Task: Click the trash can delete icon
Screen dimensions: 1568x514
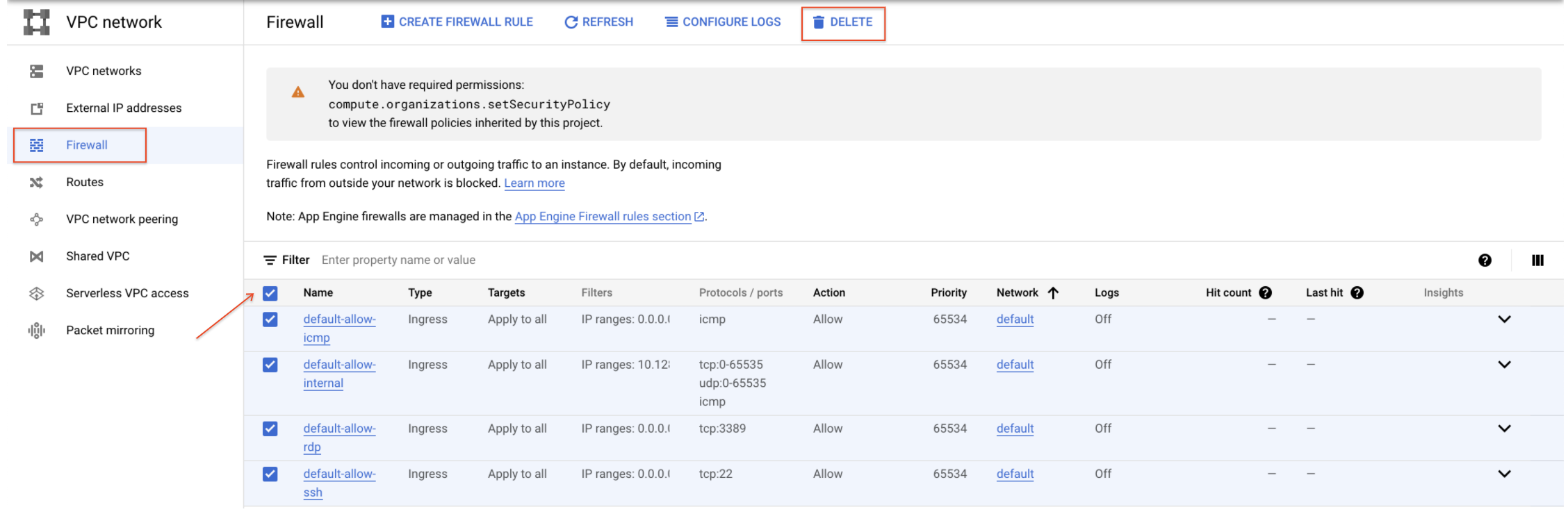Action: point(819,22)
